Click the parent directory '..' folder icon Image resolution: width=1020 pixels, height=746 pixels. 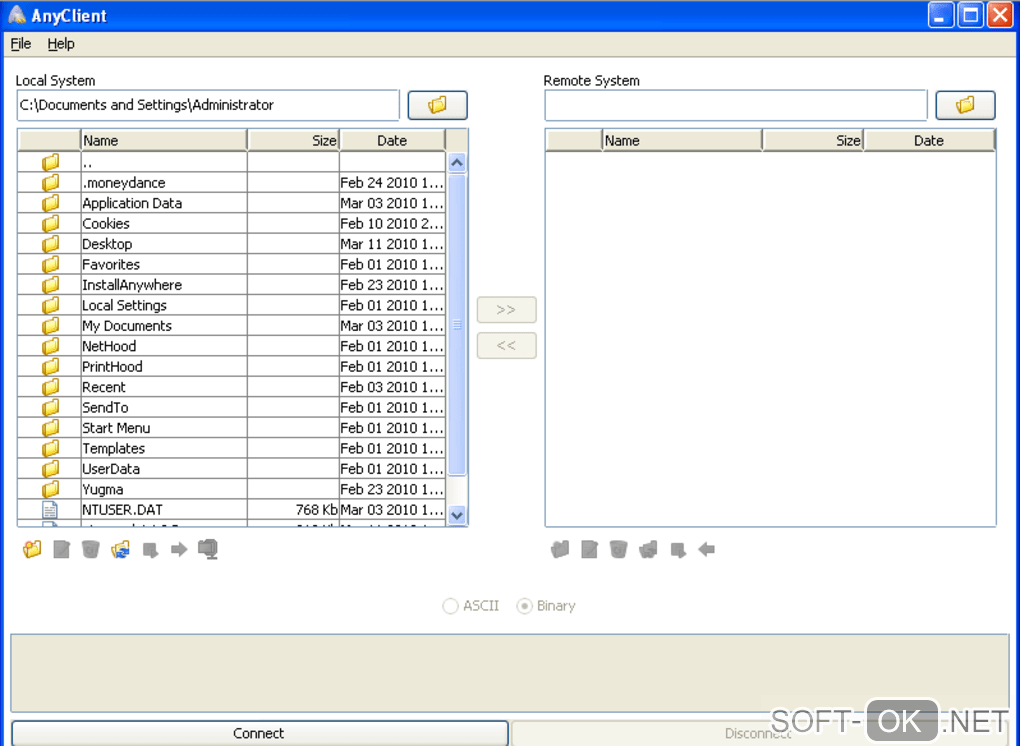[x=50, y=162]
